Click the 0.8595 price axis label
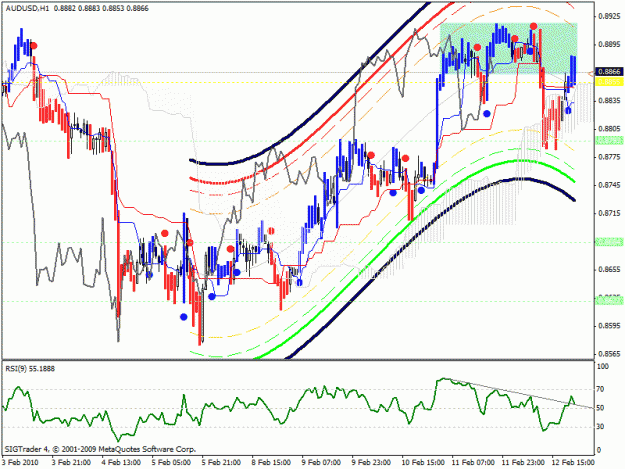Screen dimensions: 625x469 tap(610, 326)
